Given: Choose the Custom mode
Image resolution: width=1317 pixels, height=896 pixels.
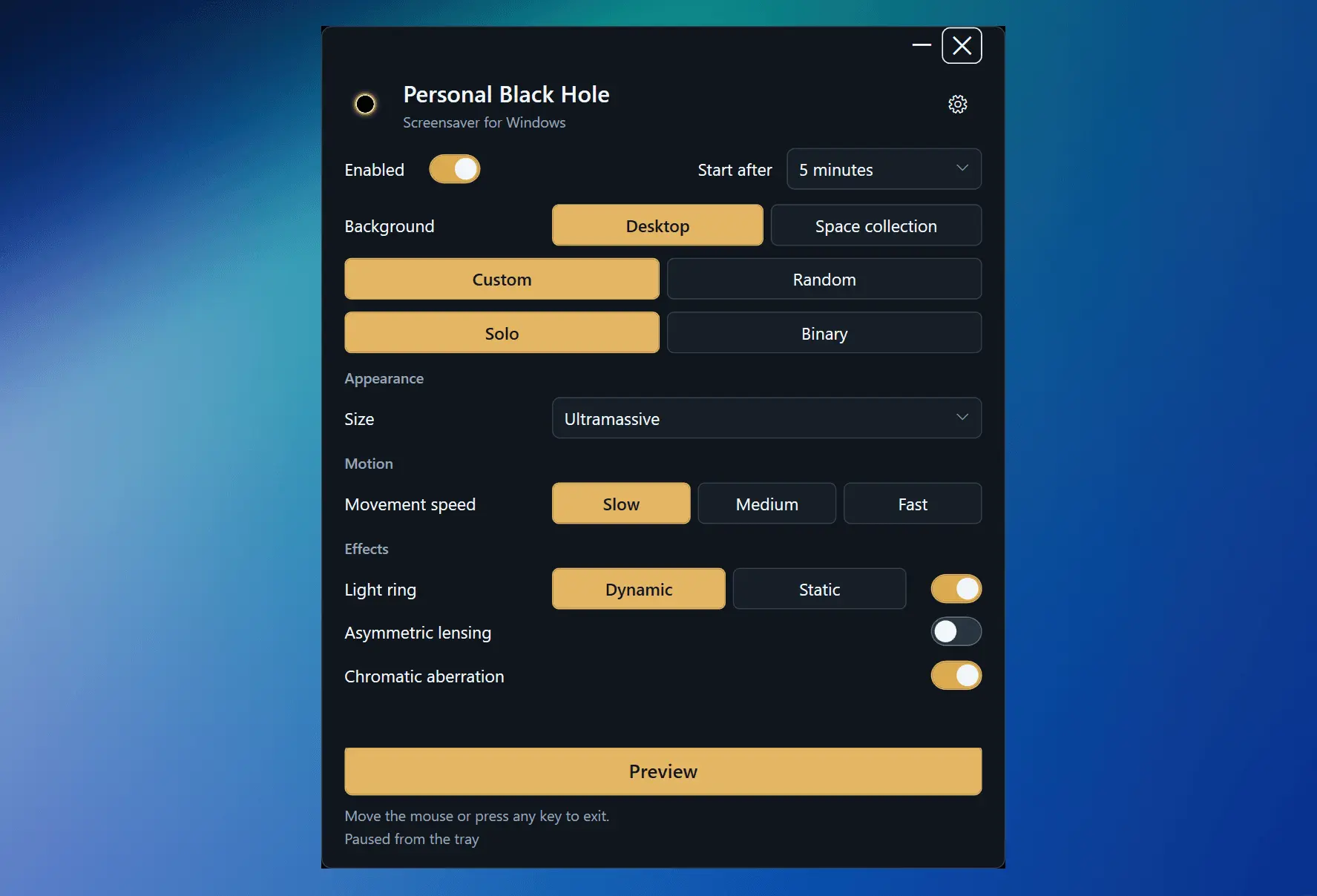Looking at the screenshot, I should 502,279.
